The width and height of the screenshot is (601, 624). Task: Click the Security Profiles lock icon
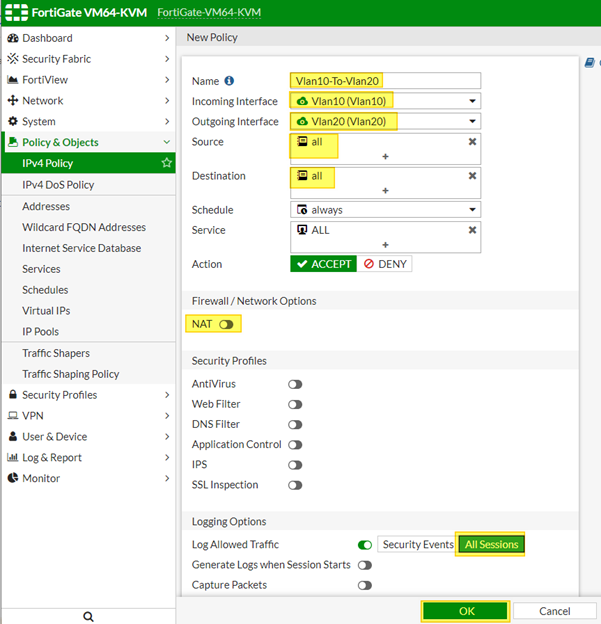pyautogui.click(x=13, y=394)
